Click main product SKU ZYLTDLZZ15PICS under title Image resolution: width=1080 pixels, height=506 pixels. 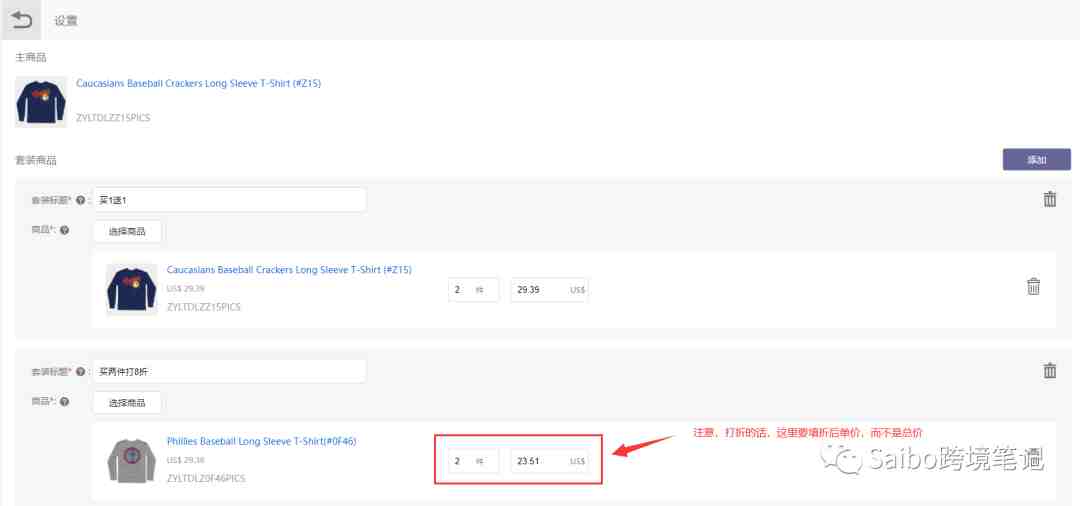(113, 118)
